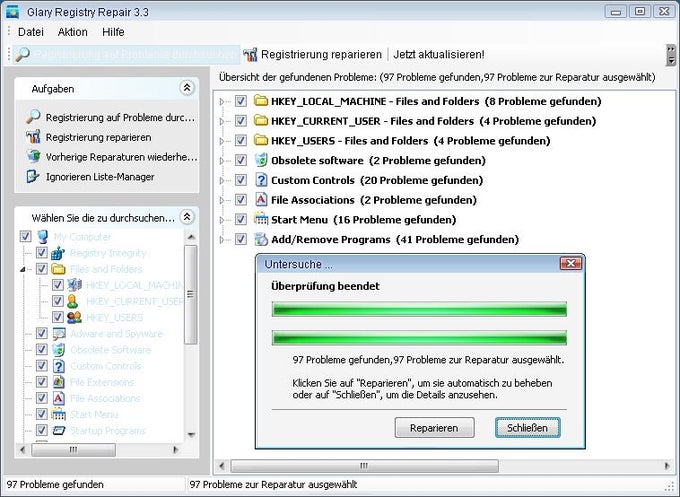The width and height of the screenshot is (680, 497).
Task: Expand the HKEY_LOCAL_MACHINE results row
Action: click(x=222, y=101)
